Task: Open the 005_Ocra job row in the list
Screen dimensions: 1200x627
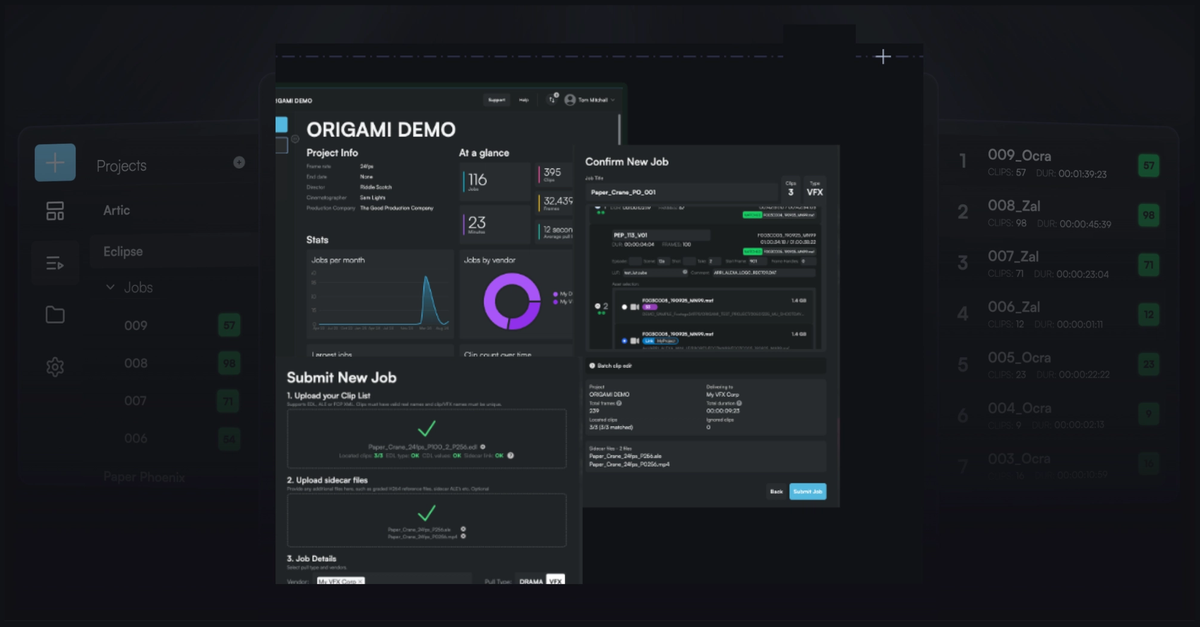Action: click(1057, 365)
